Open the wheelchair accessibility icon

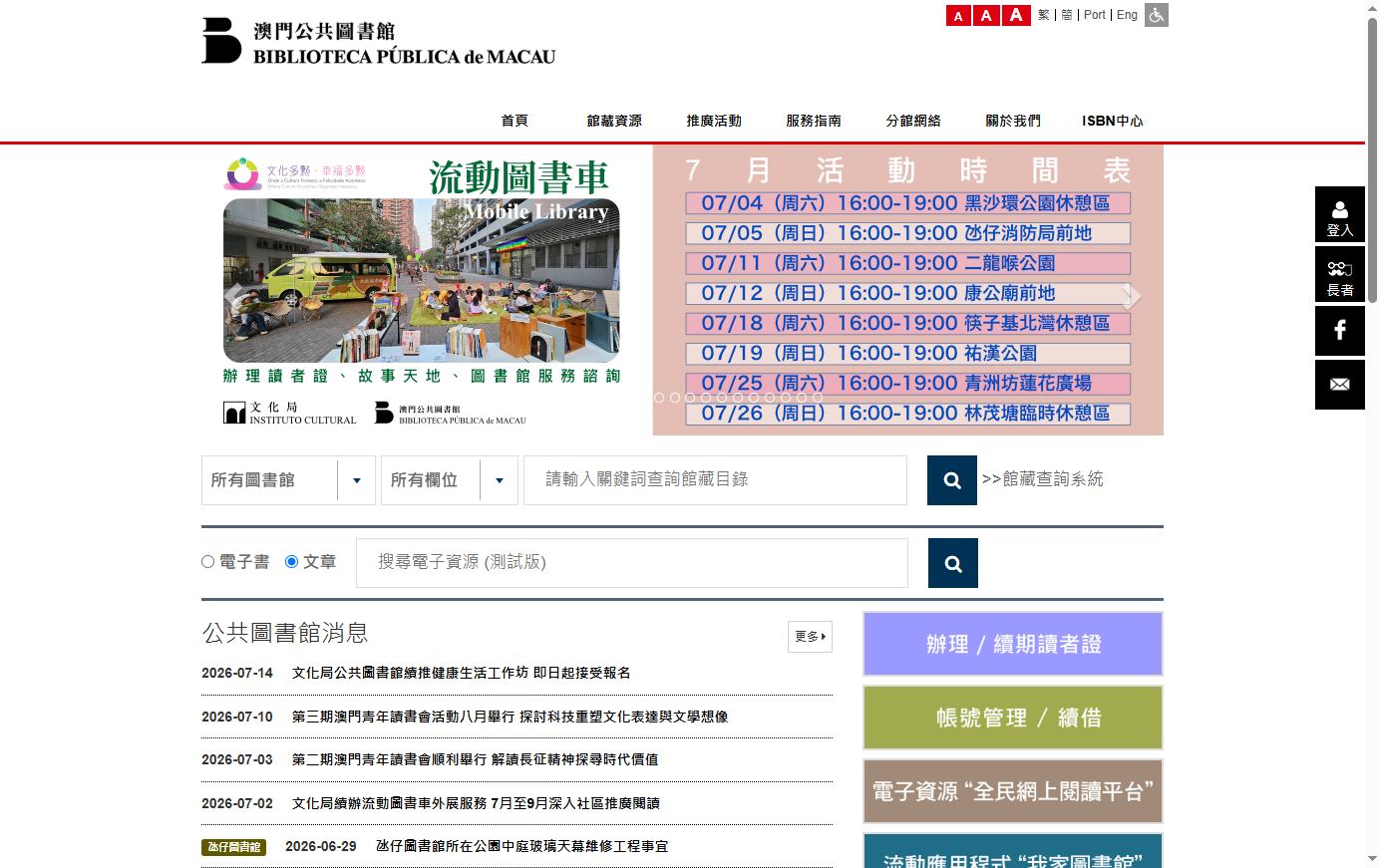point(1157,15)
